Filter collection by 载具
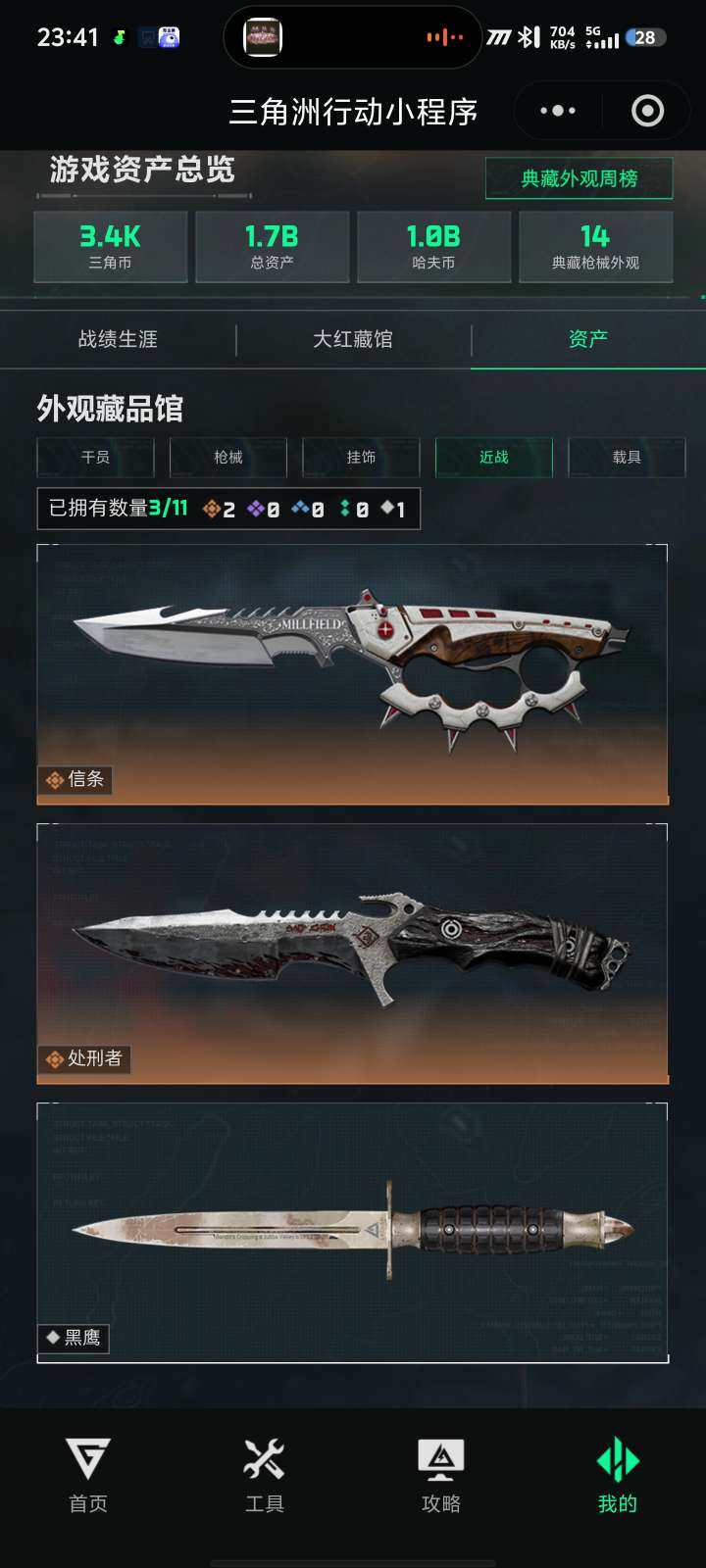The image size is (706, 1568). 627,457
